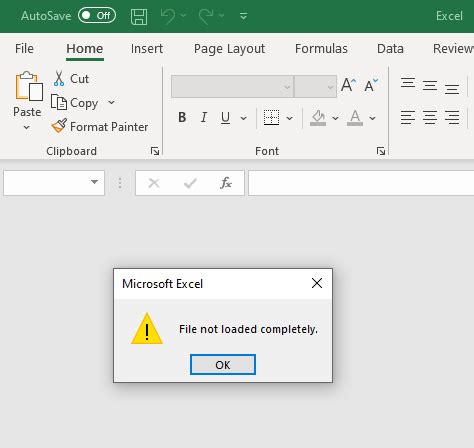
Task: Click the Name Box resize handle dots
Action: [120, 183]
